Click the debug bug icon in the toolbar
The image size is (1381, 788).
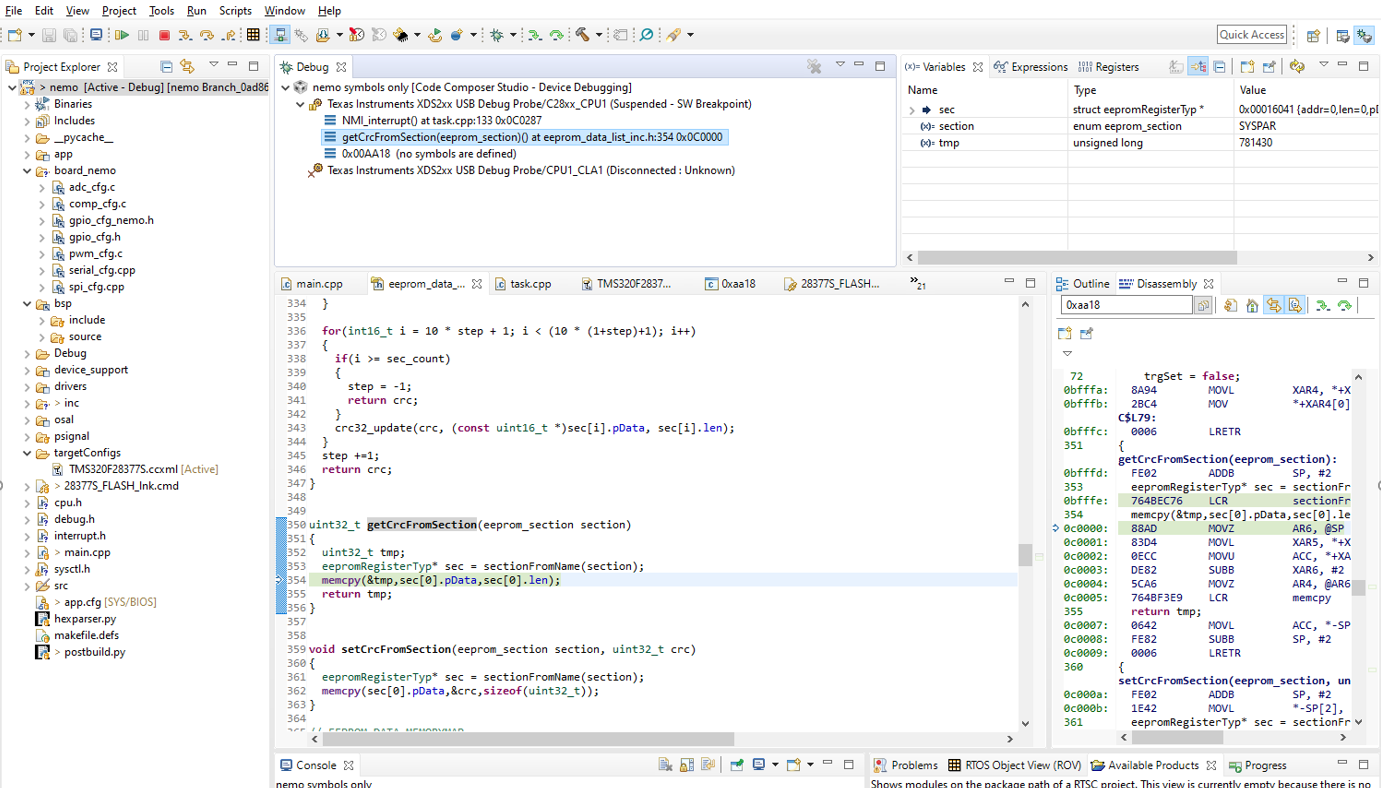497,35
